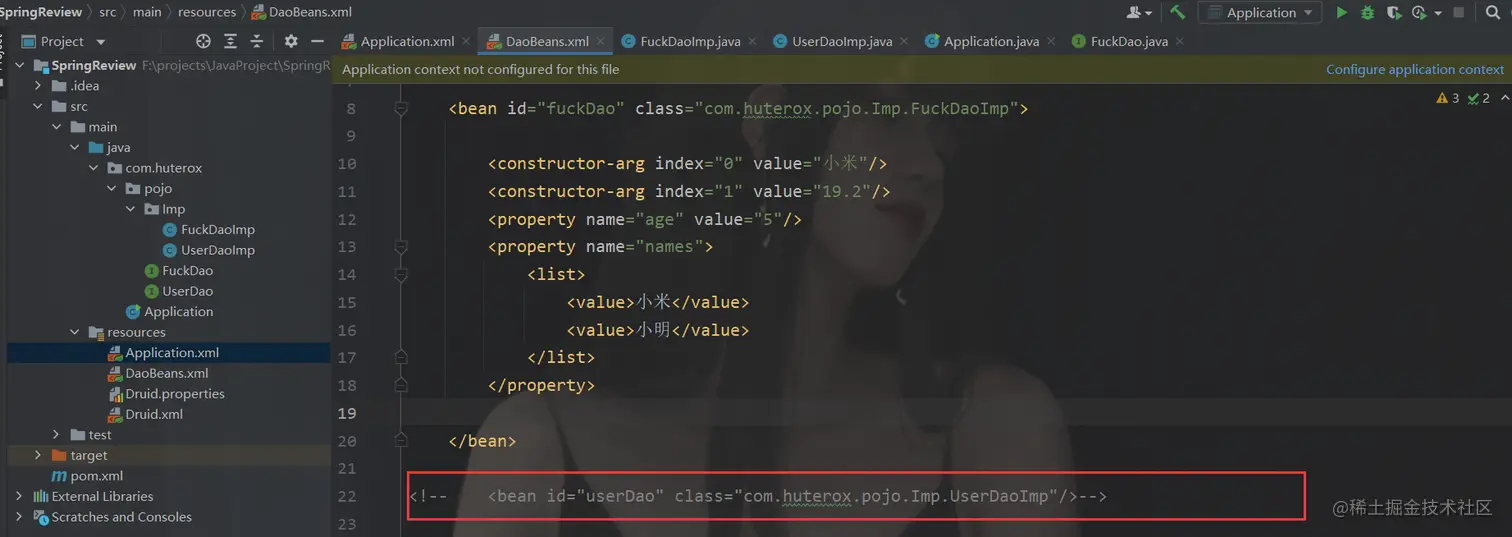Screen dimensions: 1512x537
Task: Collapse the com.huterox package chevron
Action: (x=93, y=168)
